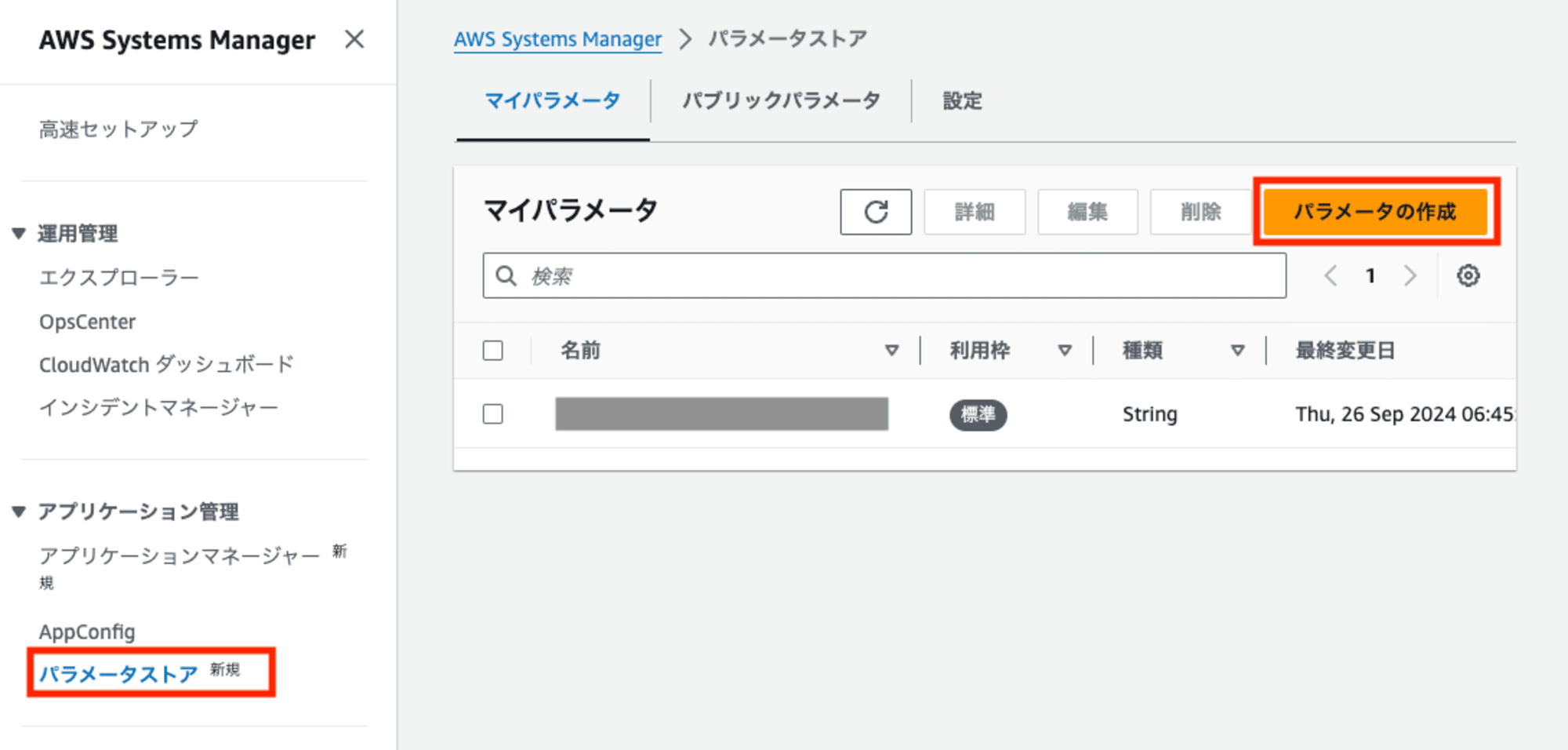Sort by 名前 column arrow
Screen dimensions: 1568x750
[x=891, y=351]
